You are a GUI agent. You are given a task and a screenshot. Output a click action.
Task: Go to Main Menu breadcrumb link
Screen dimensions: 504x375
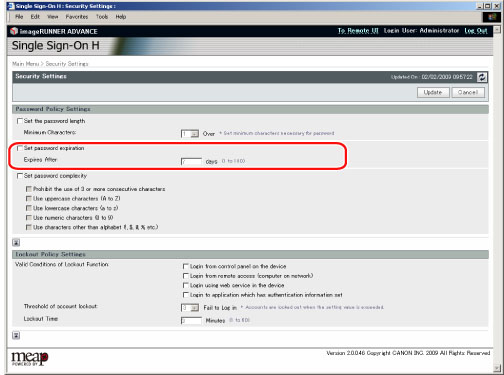[25, 64]
